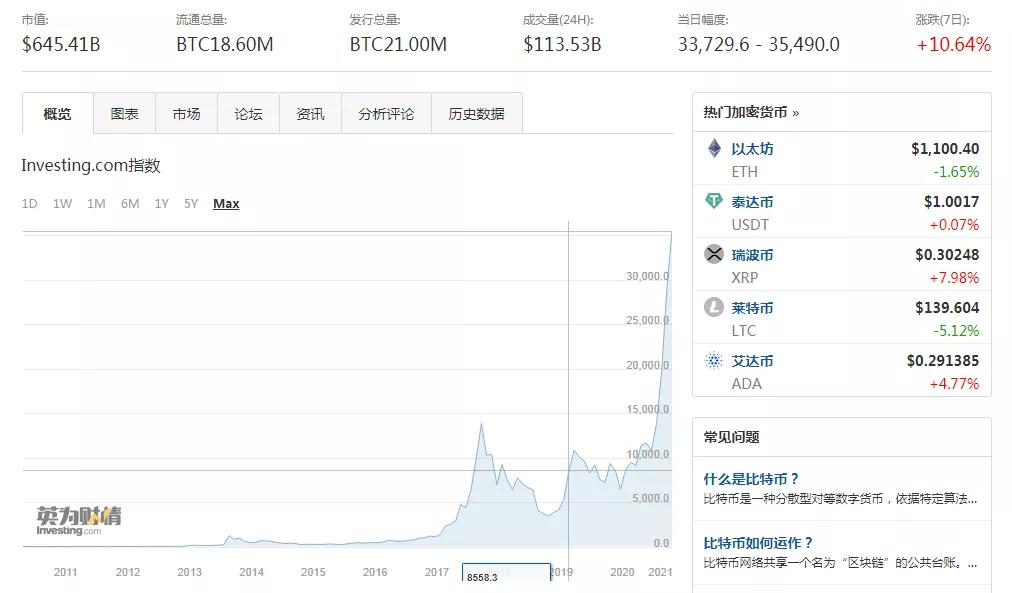Click the LTC change -5.12%
Viewport: 1012px width, 593px height.
click(956, 330)
